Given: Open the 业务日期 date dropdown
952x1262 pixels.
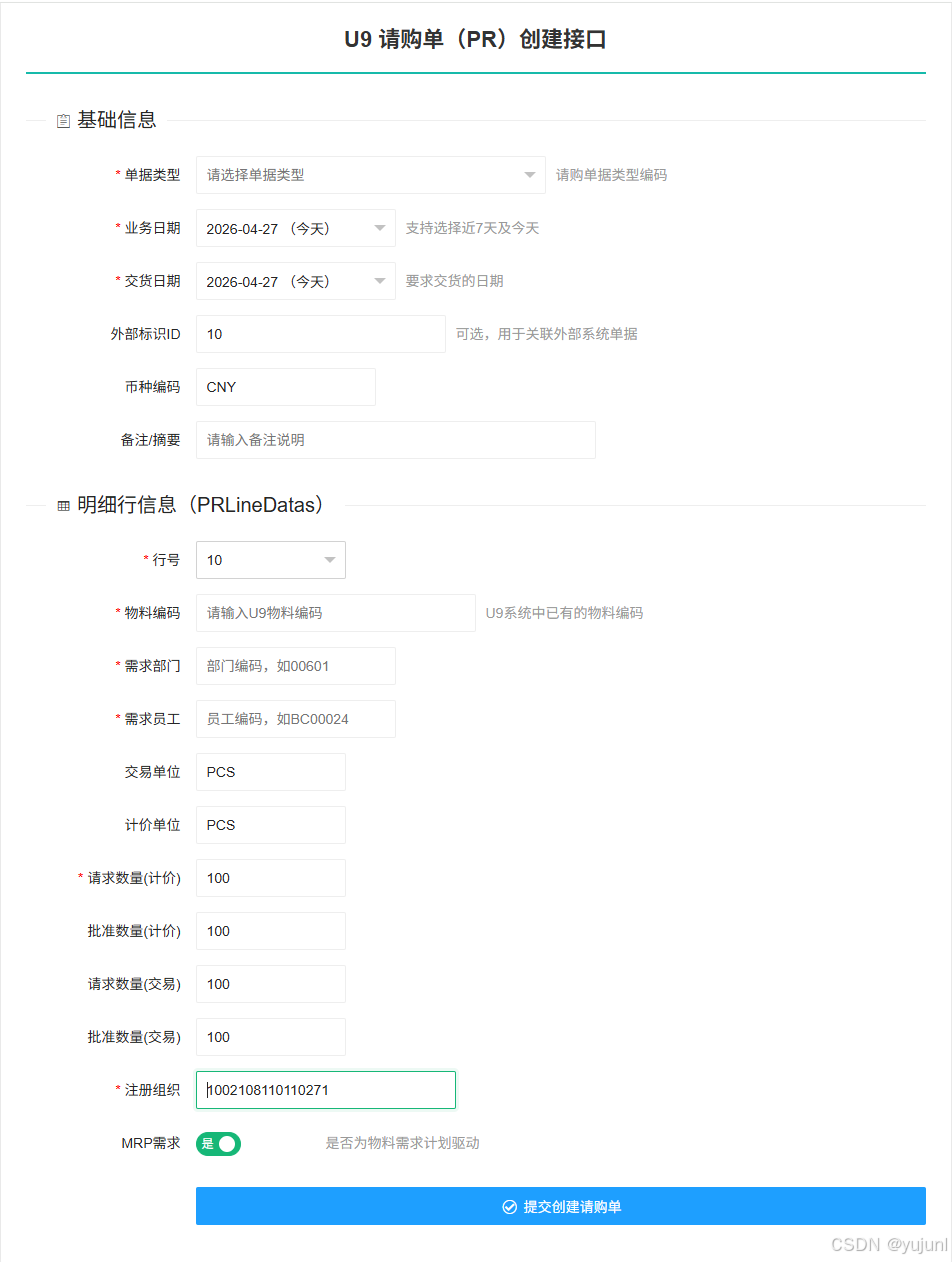Looking at the screenshot, I should coord(296,228).
